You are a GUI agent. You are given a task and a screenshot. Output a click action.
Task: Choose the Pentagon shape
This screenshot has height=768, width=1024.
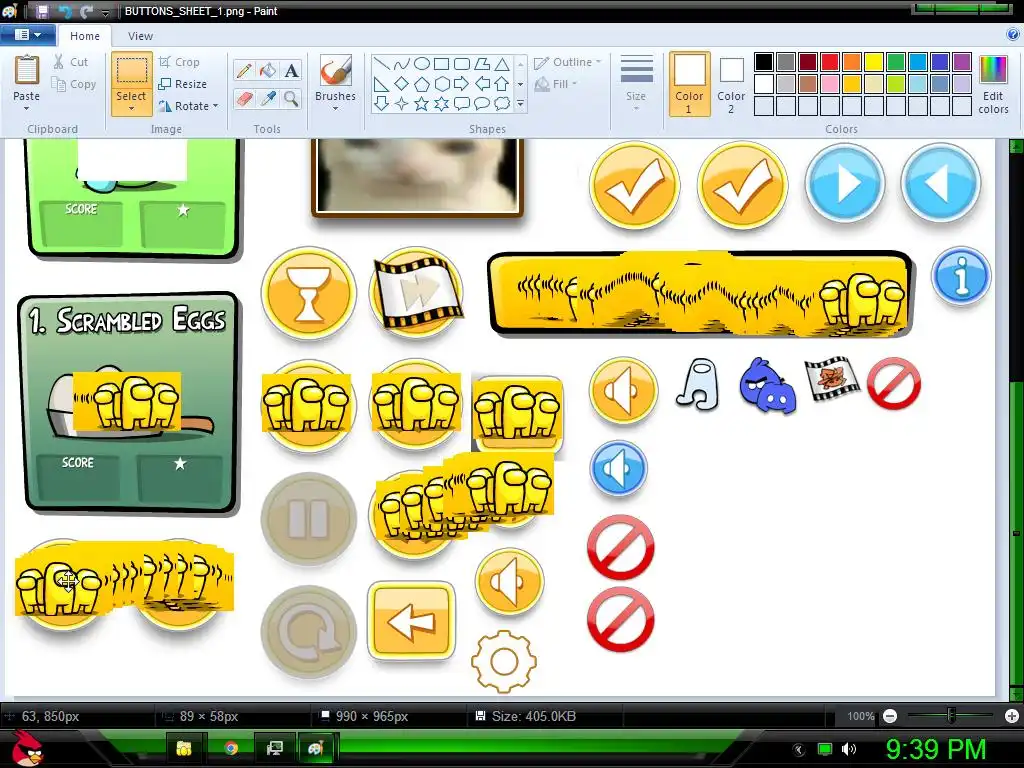(x=422, y=84)
